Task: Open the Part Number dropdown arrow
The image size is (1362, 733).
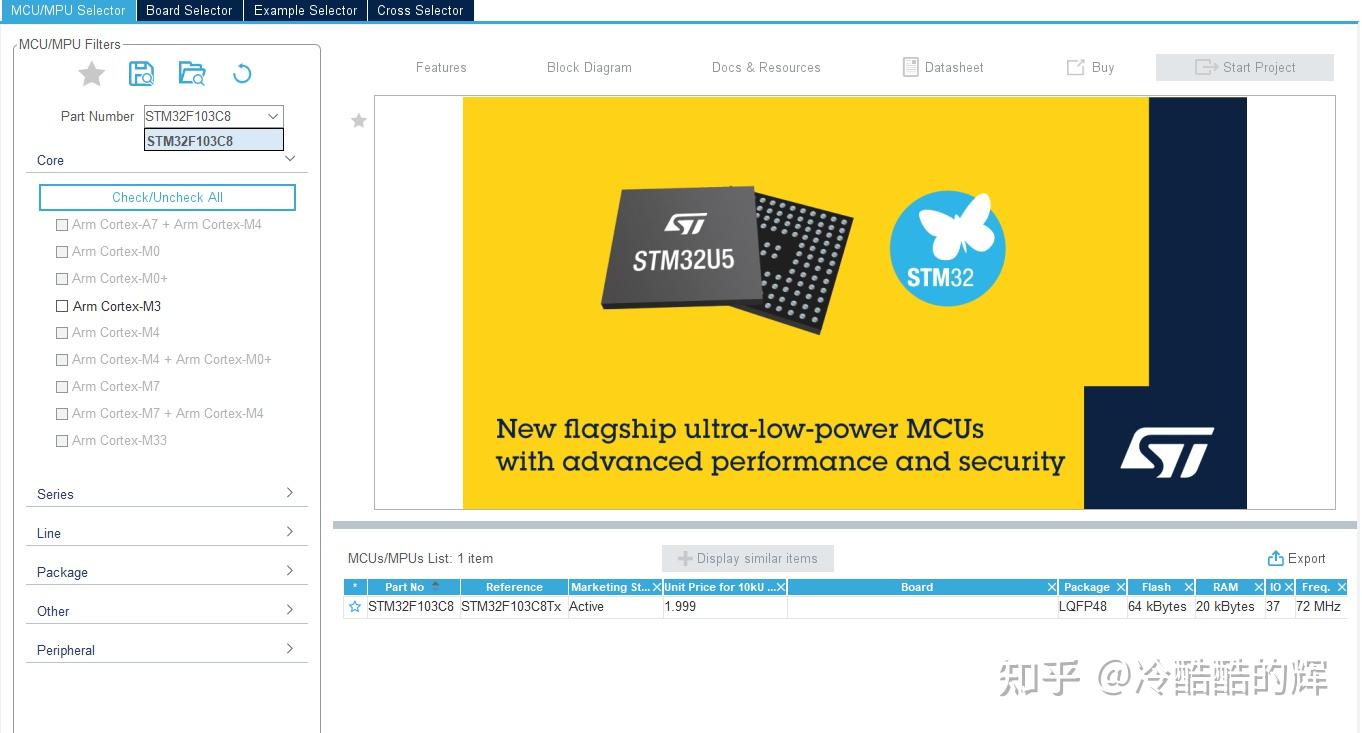Action: [x=272, y=116]
